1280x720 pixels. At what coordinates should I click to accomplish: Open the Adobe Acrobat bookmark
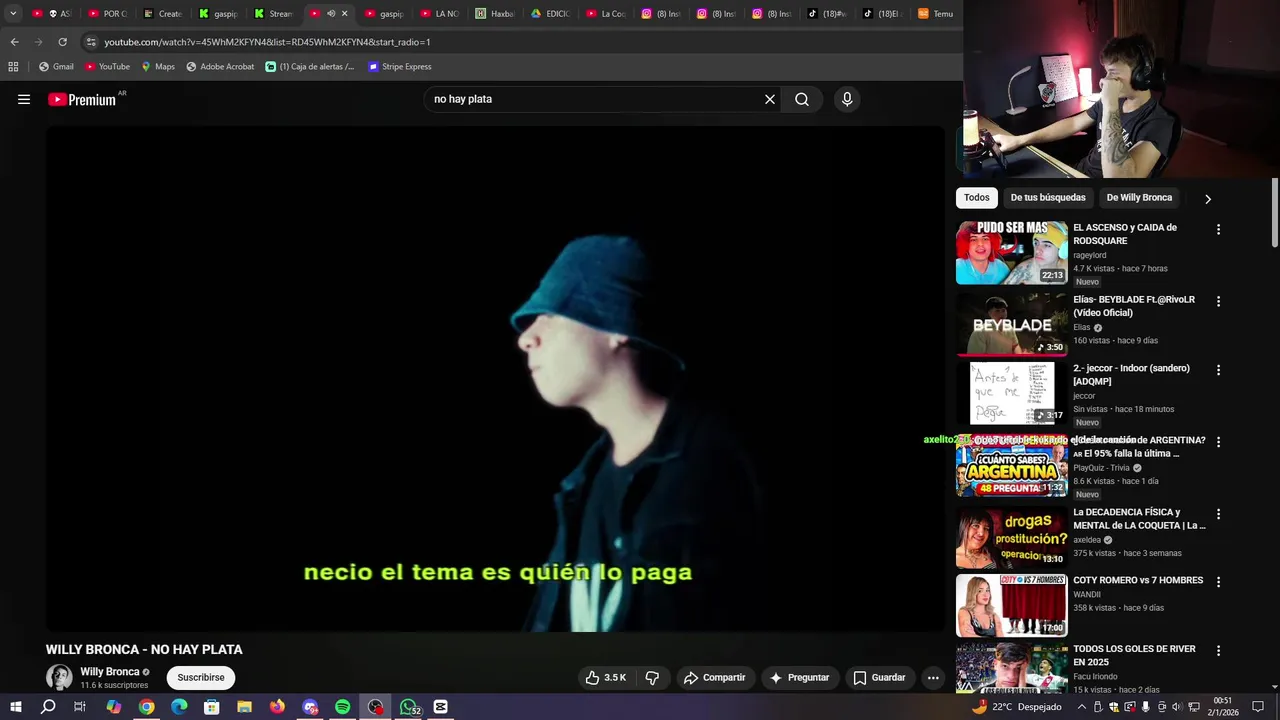[x=220, y=67]
